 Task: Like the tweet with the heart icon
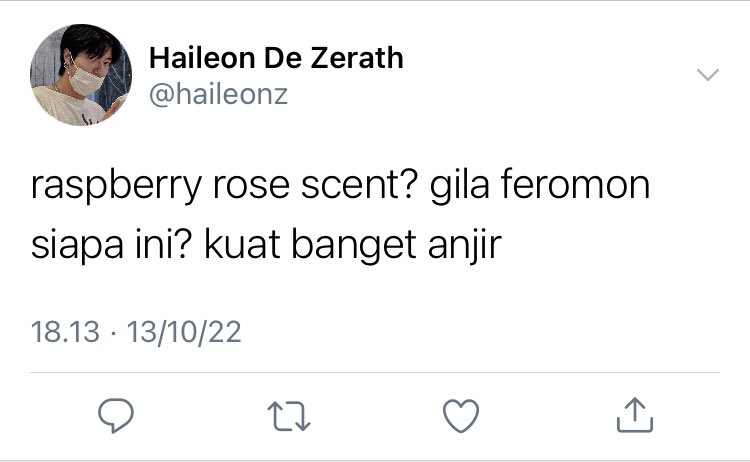click(461, 416)
